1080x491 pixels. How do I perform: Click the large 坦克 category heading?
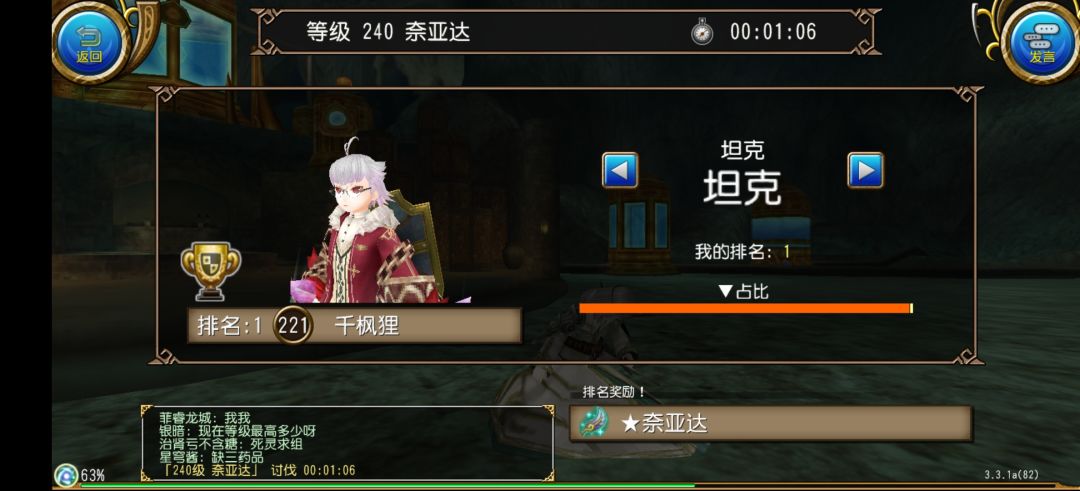[x=742, y=186]
